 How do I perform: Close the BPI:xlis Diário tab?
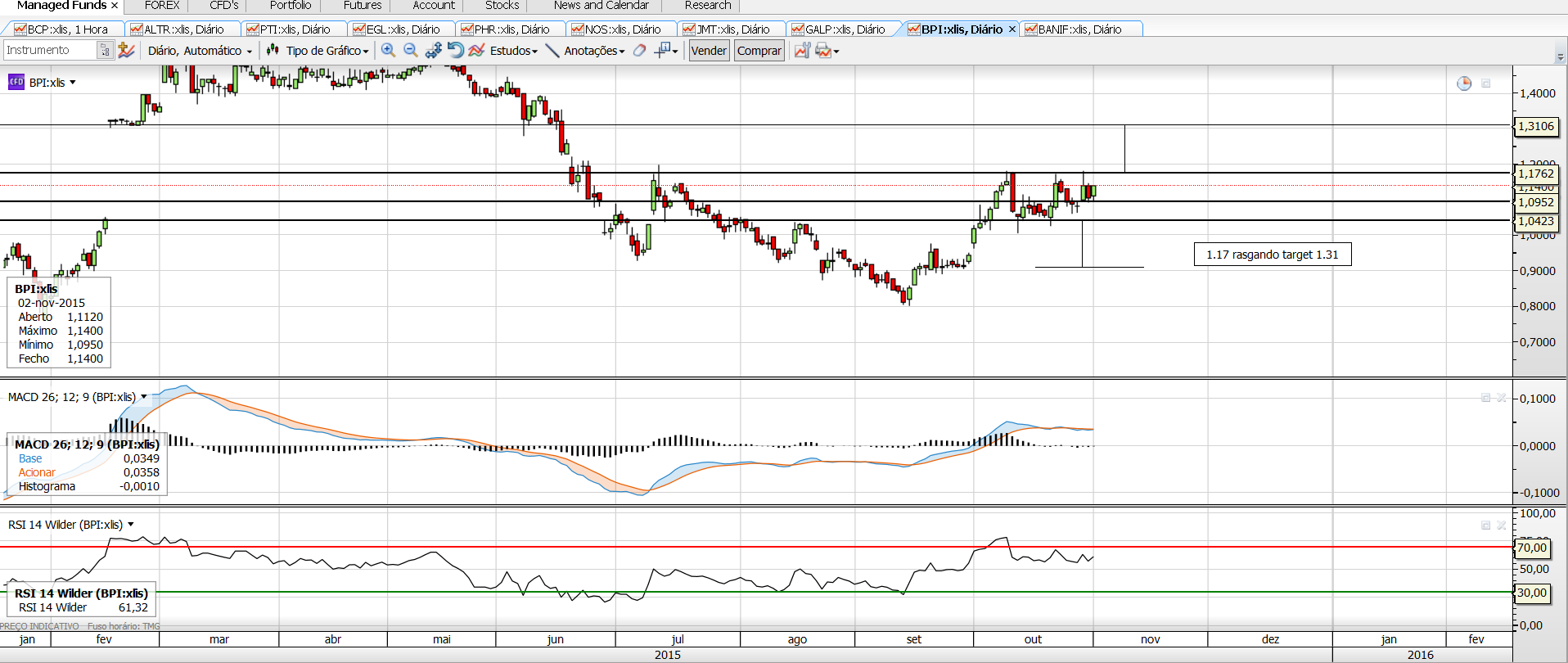pyautogui.click(x=1012, y=29)
